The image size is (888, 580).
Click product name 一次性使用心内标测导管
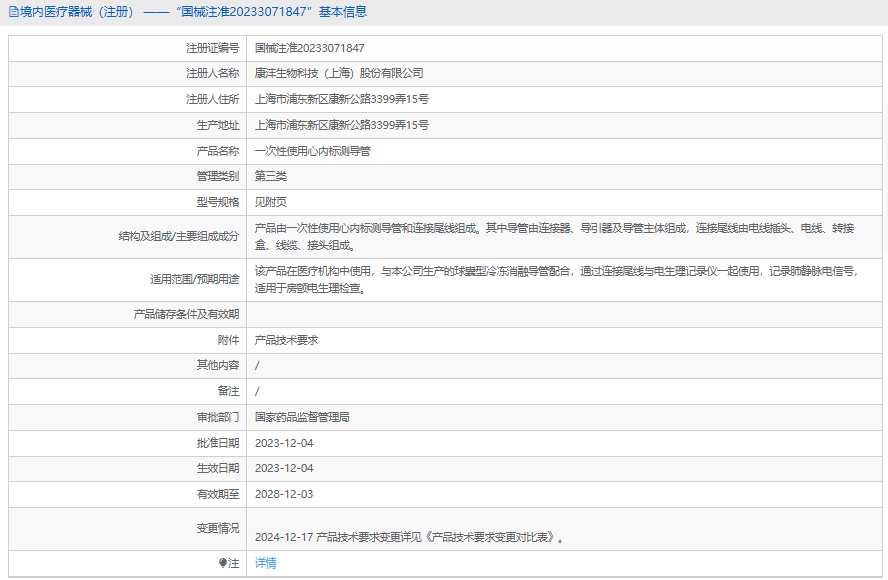[313, 151]
